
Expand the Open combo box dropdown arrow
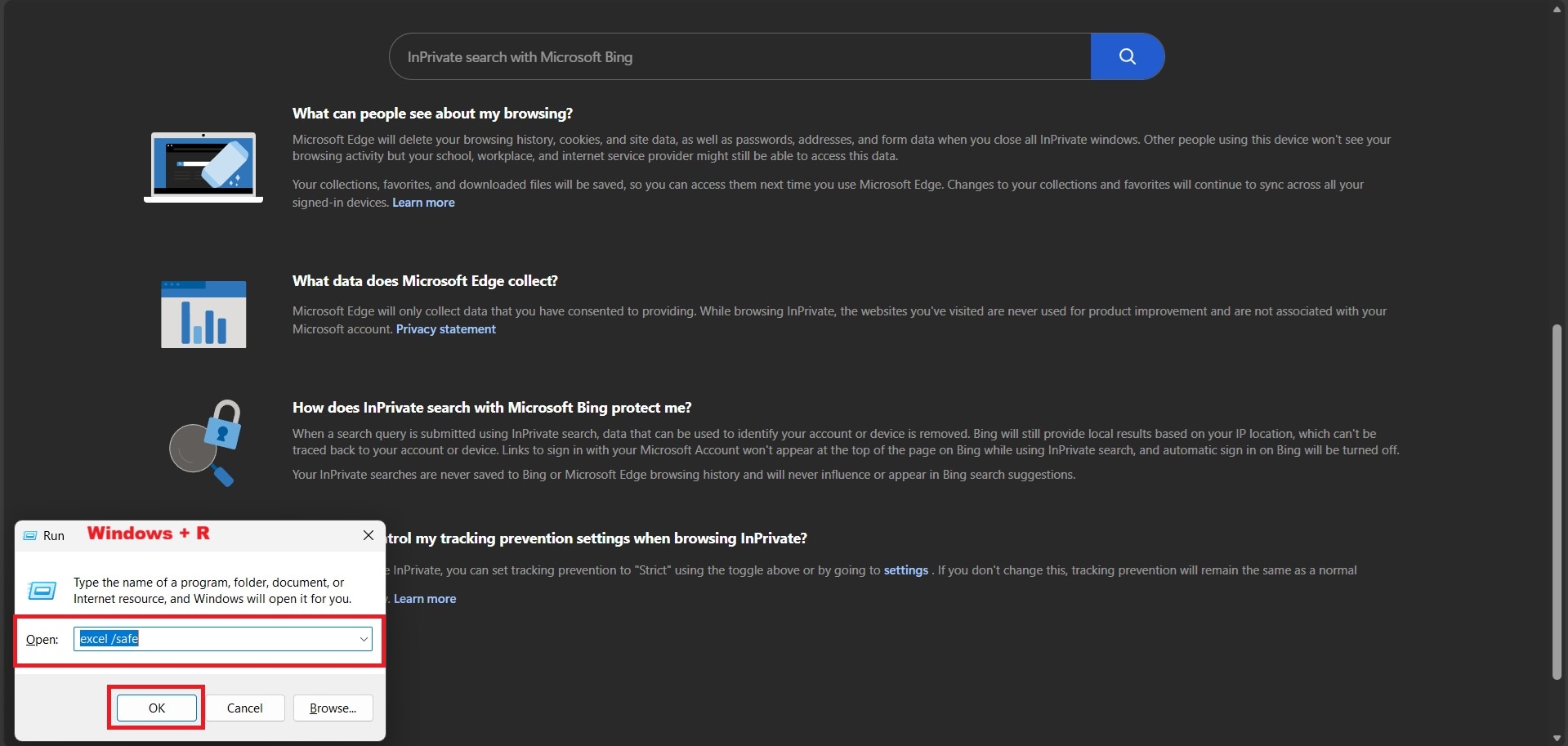pyautogui.click(x=364, y=639)
